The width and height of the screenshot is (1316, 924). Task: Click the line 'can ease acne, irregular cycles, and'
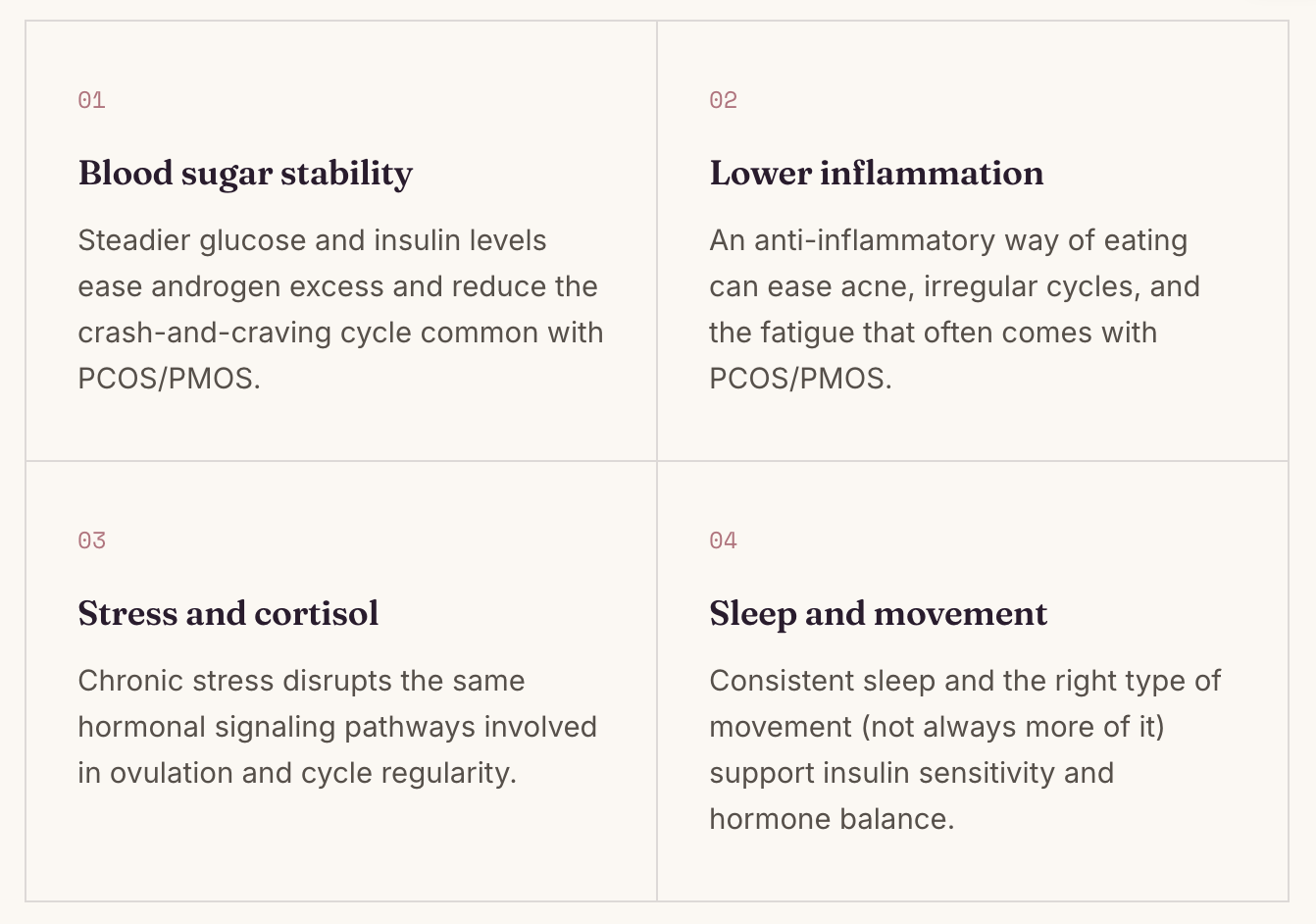954,286
